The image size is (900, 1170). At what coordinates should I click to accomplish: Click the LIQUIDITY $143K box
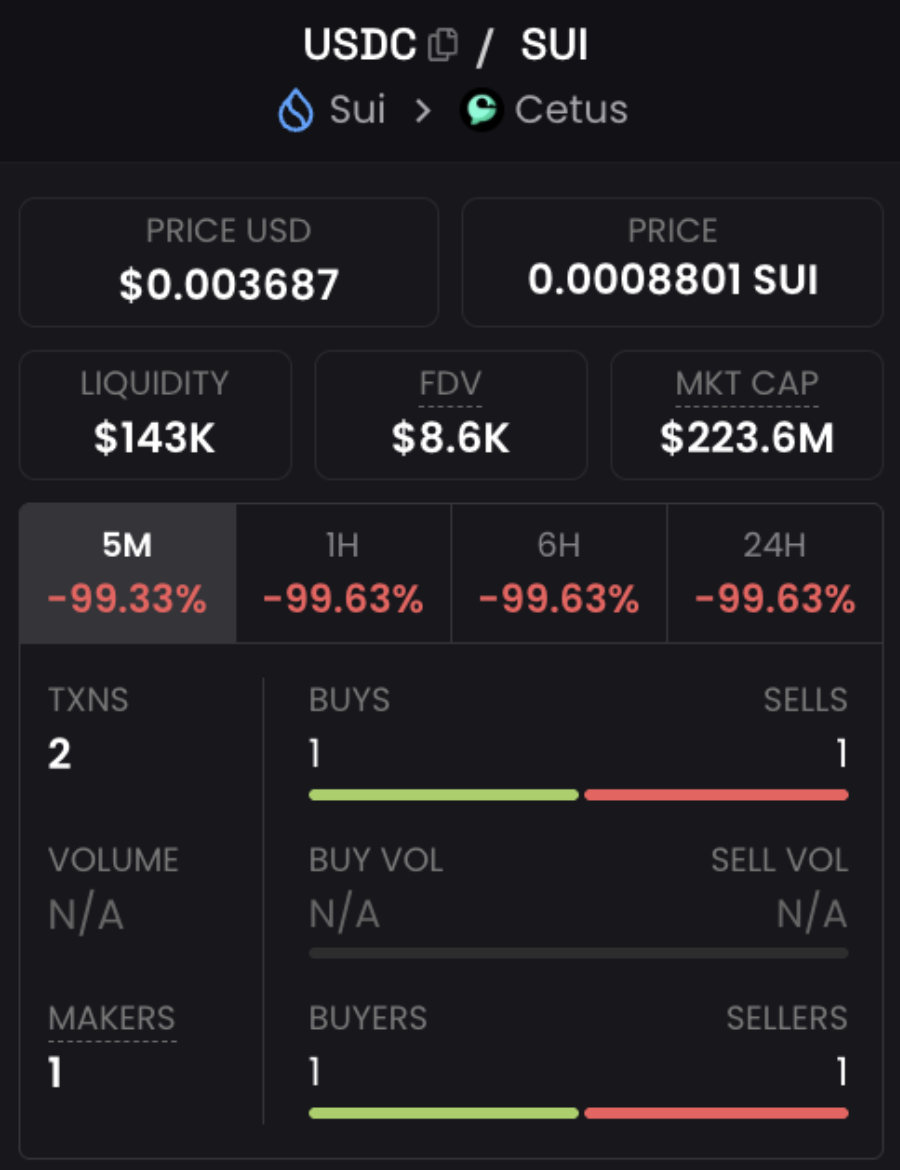(x=154, y=415)
